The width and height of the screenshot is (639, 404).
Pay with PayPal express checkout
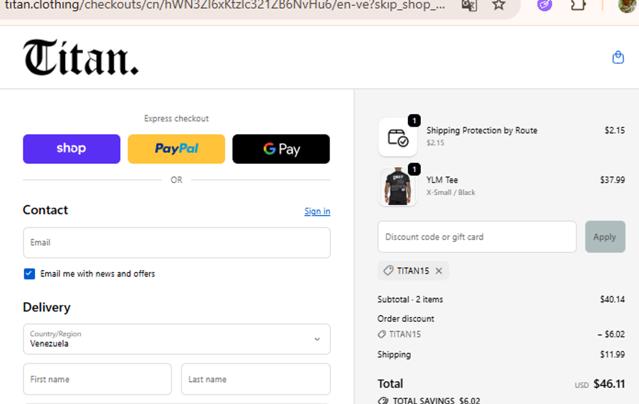[176, 149]
